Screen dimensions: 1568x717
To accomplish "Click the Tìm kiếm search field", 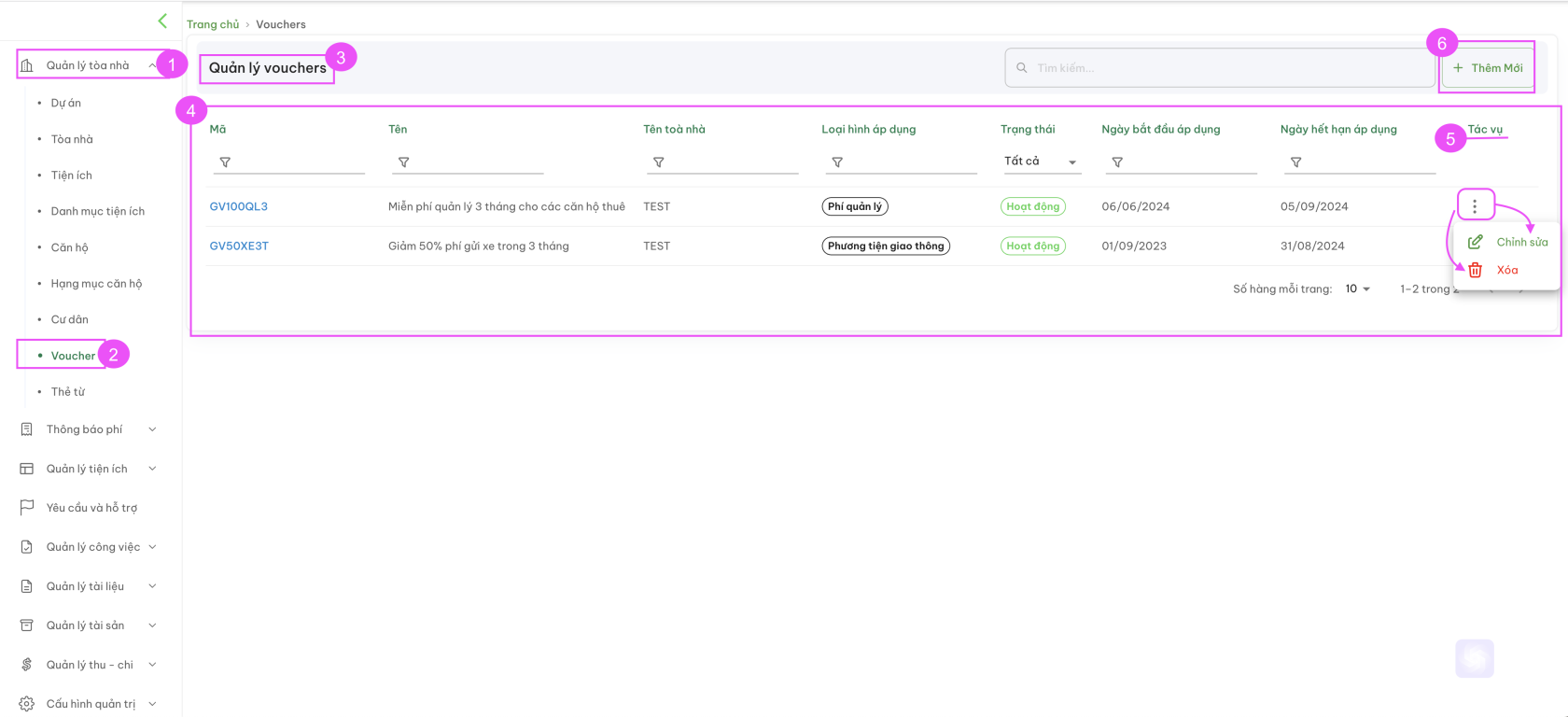I will (x=1220, y=68).
